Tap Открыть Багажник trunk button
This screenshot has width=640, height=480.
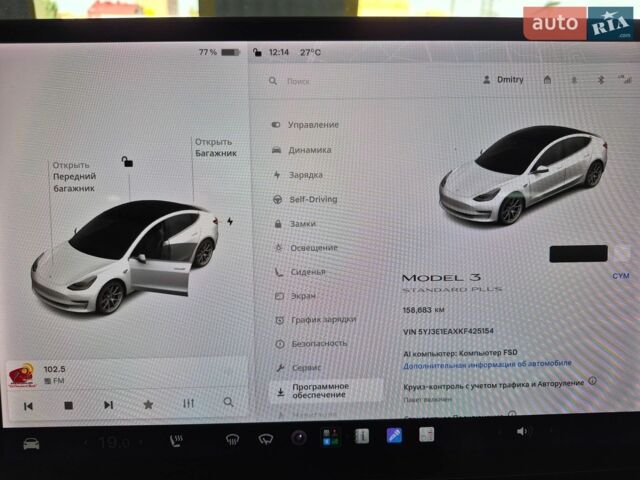coord(216,147)
